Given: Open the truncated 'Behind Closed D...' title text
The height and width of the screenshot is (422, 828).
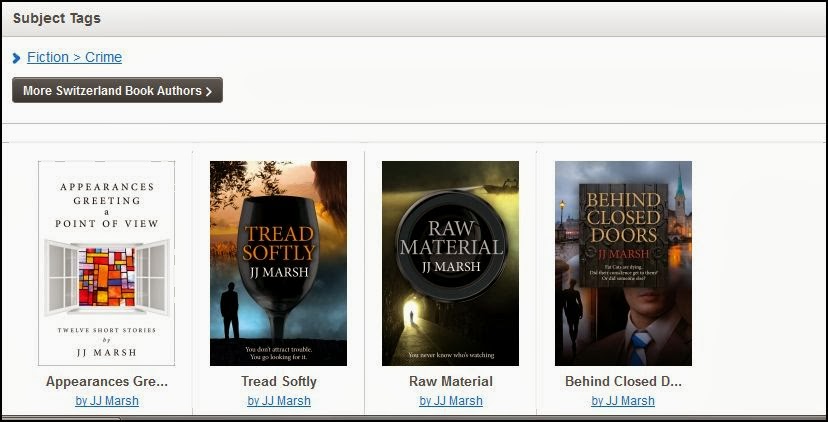Looking at the screenshot, I should coord(623,381).
